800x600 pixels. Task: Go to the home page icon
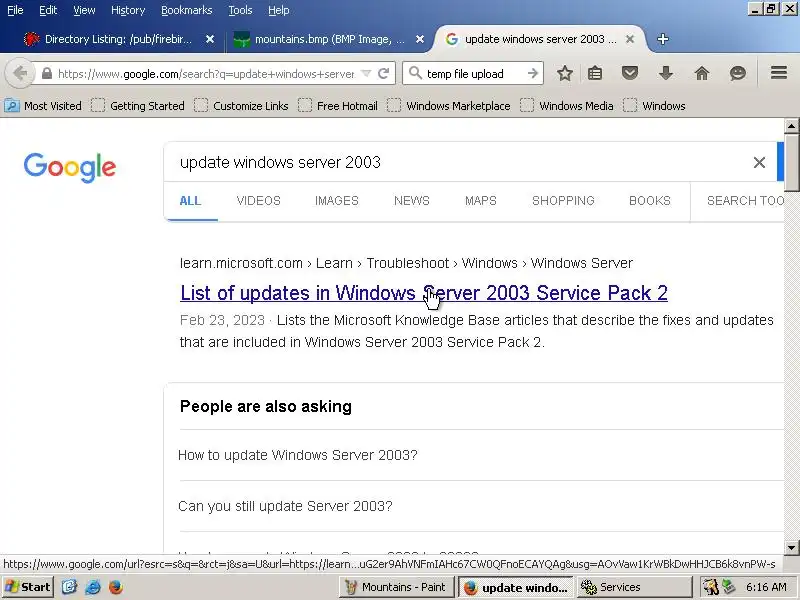pos(702,73)
